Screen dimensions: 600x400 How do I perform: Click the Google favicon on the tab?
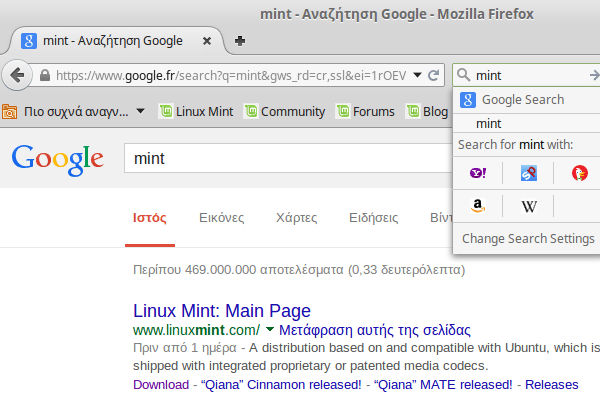pyautogui.click(x=29, y=41)
